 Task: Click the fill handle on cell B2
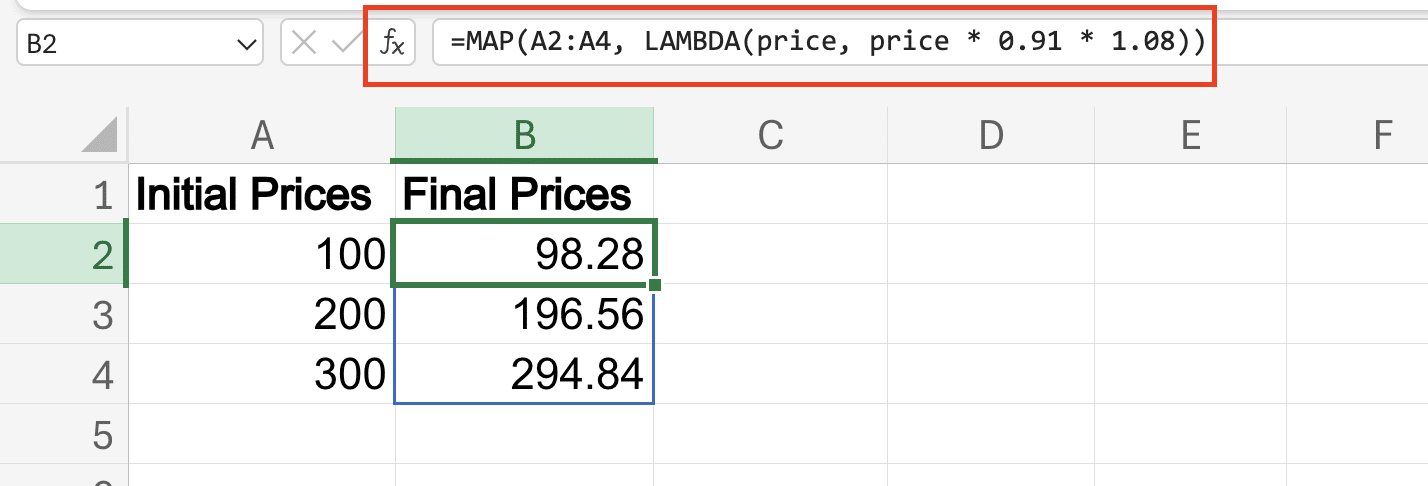pyautogui.click(x=655, y=286)
